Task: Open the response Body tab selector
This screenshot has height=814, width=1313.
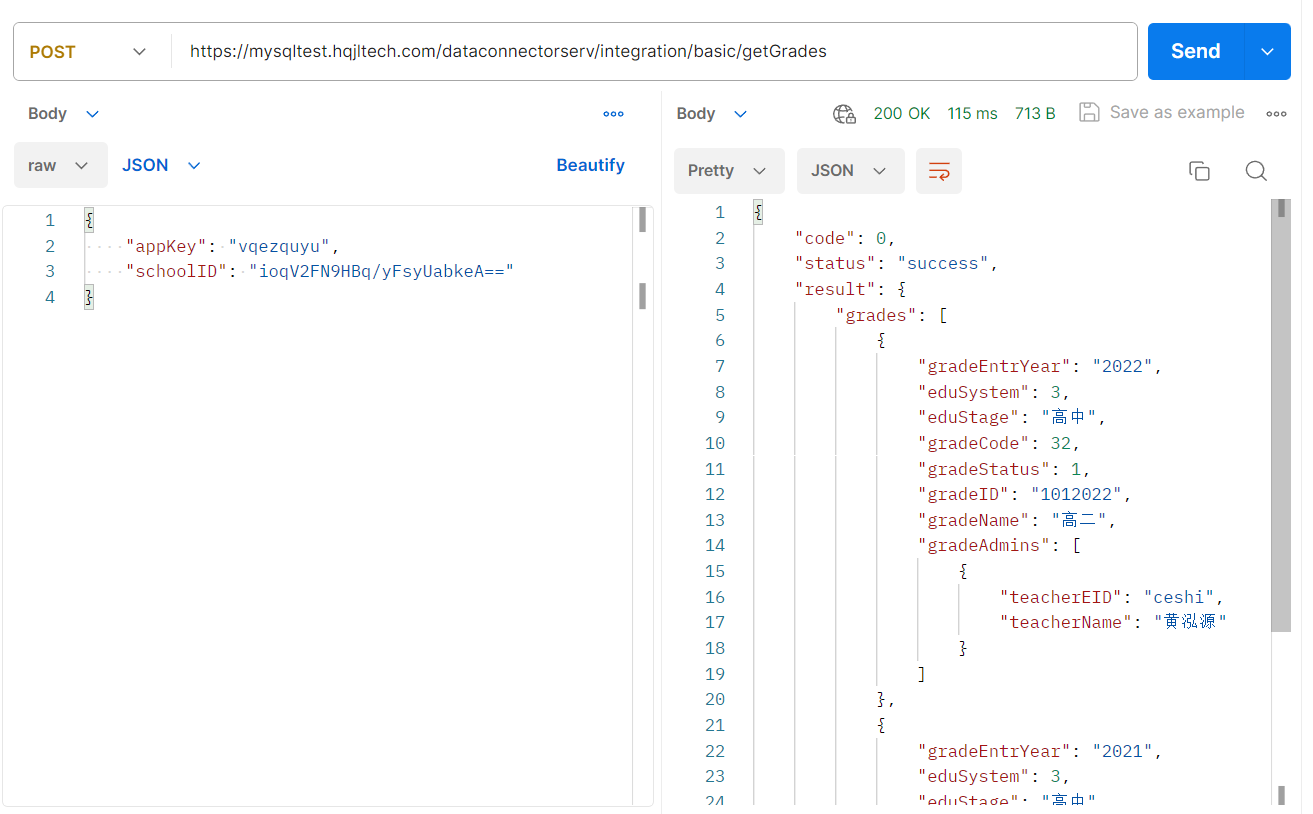Action: tap(712, 114)
